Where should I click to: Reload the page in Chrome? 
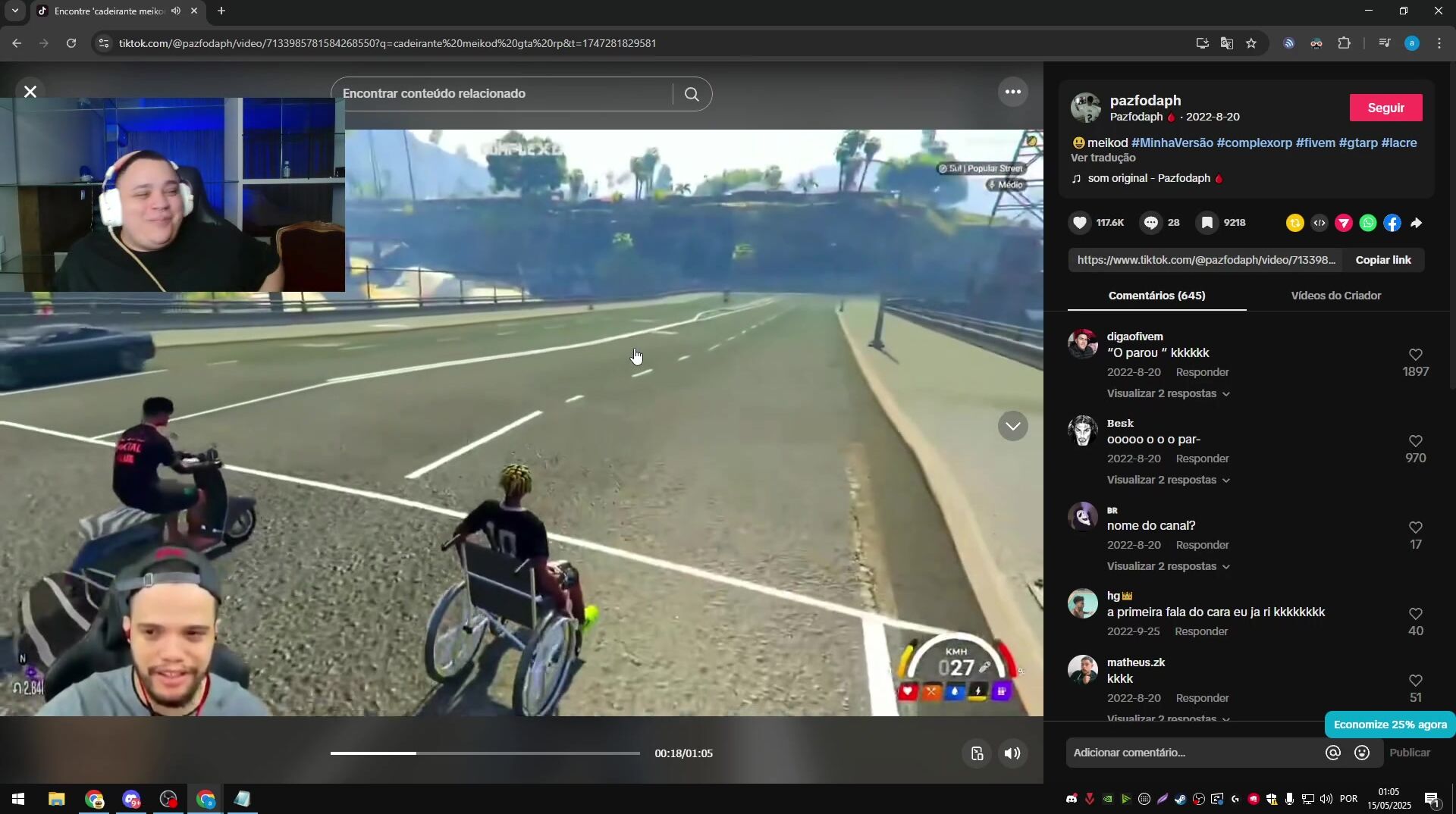(x=71, y=43)
